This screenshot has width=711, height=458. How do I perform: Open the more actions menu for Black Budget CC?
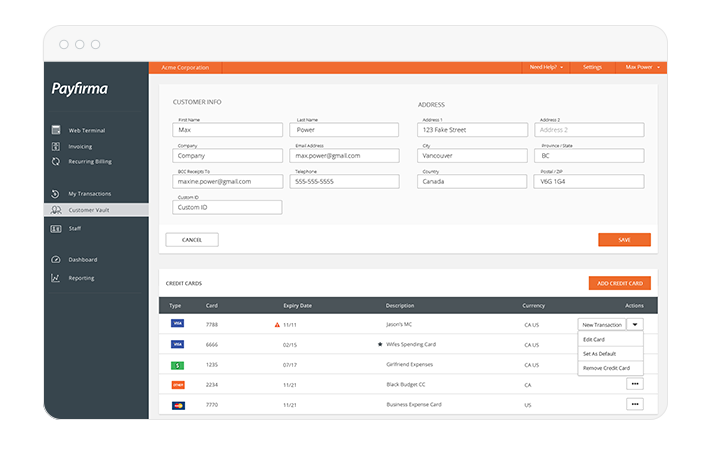tap(635, 384)
